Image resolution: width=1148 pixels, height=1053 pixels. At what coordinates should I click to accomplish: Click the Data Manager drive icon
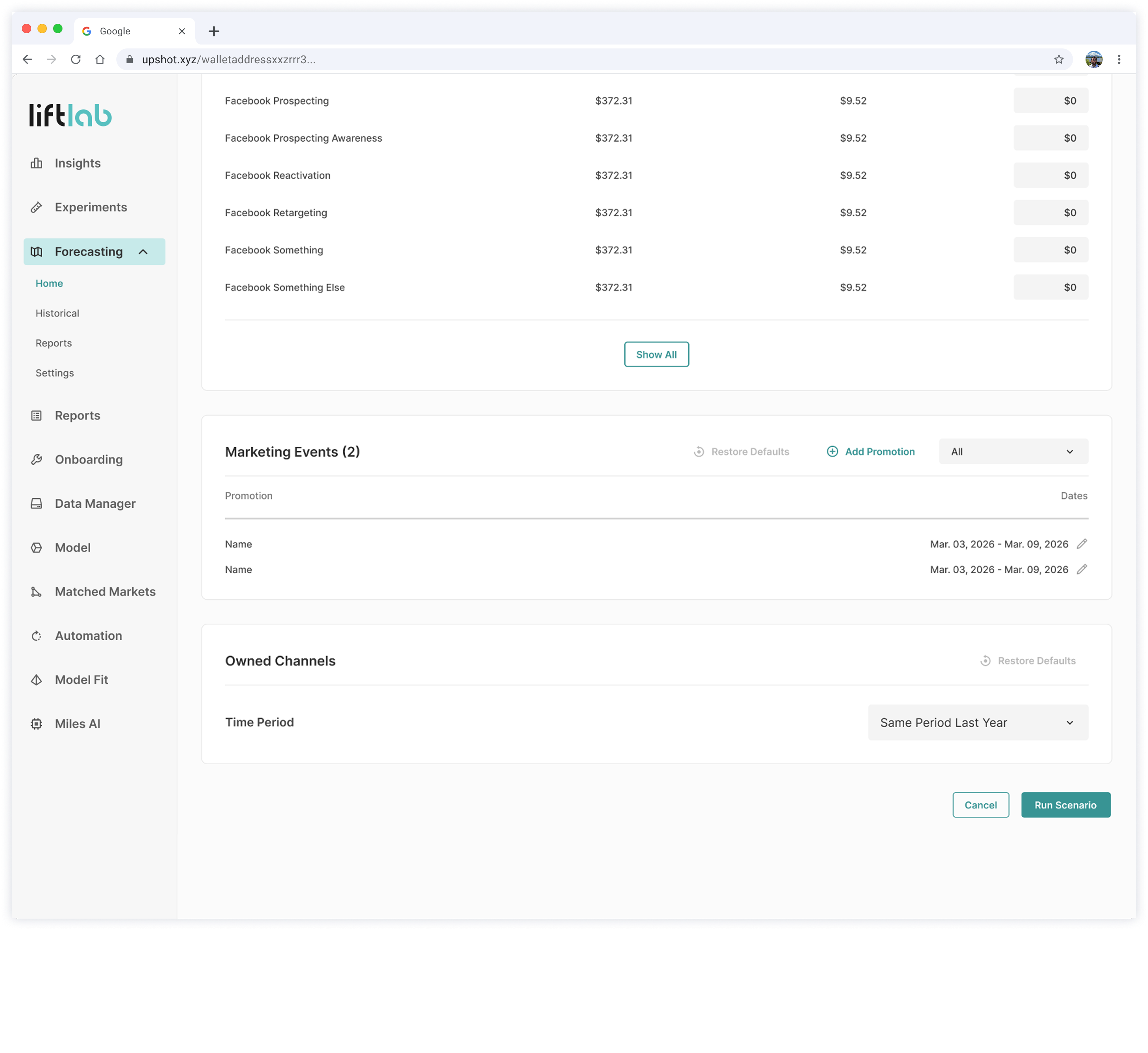click(36, 504)
